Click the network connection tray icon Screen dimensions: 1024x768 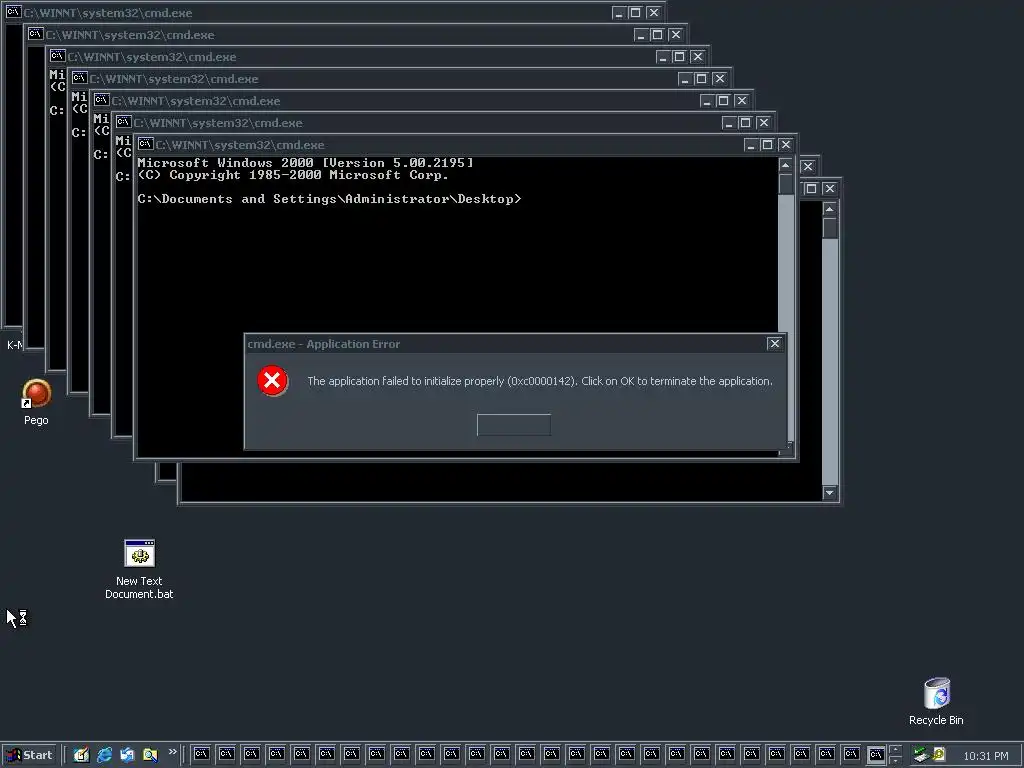pyautogui.click(x=921, y=755)
